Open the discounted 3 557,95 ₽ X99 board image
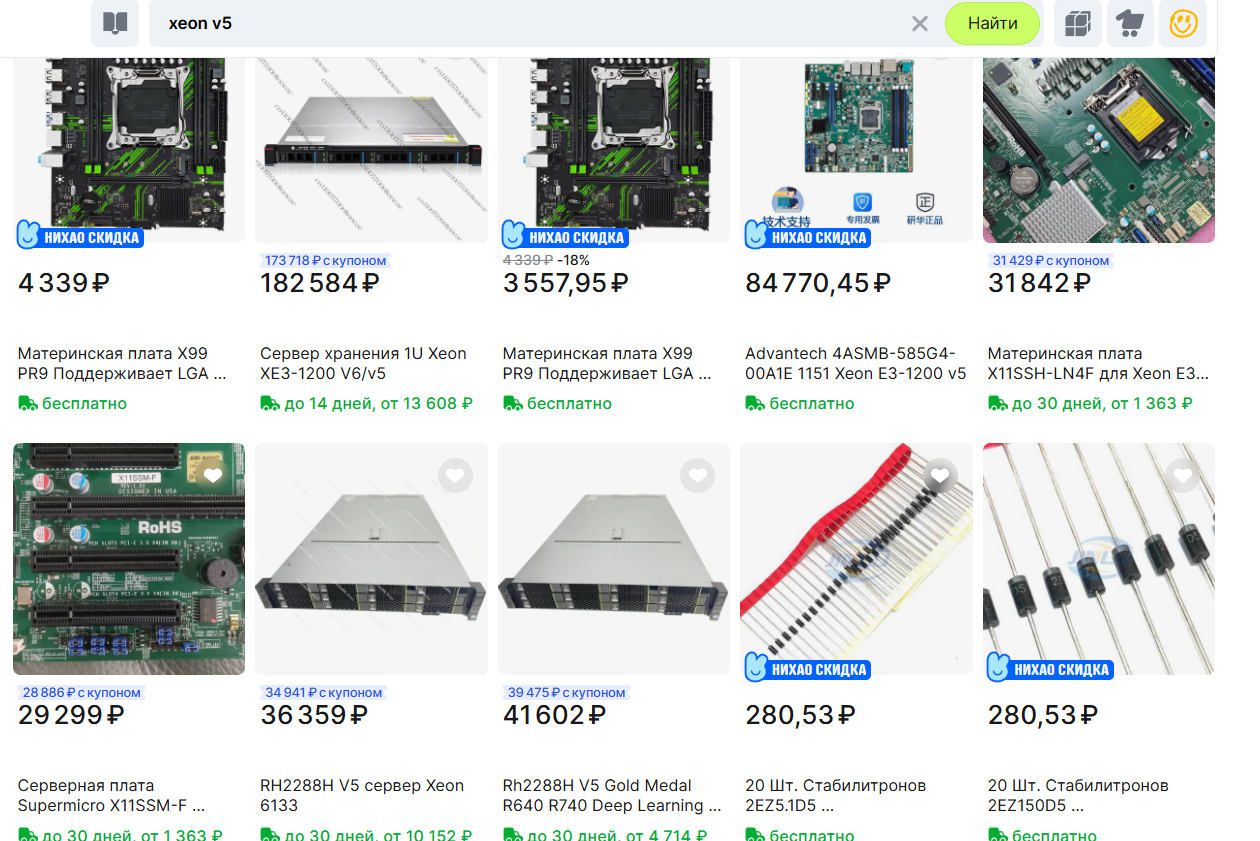The width and height of the screenshot is (1260, 841). click(x=614, y=150)
